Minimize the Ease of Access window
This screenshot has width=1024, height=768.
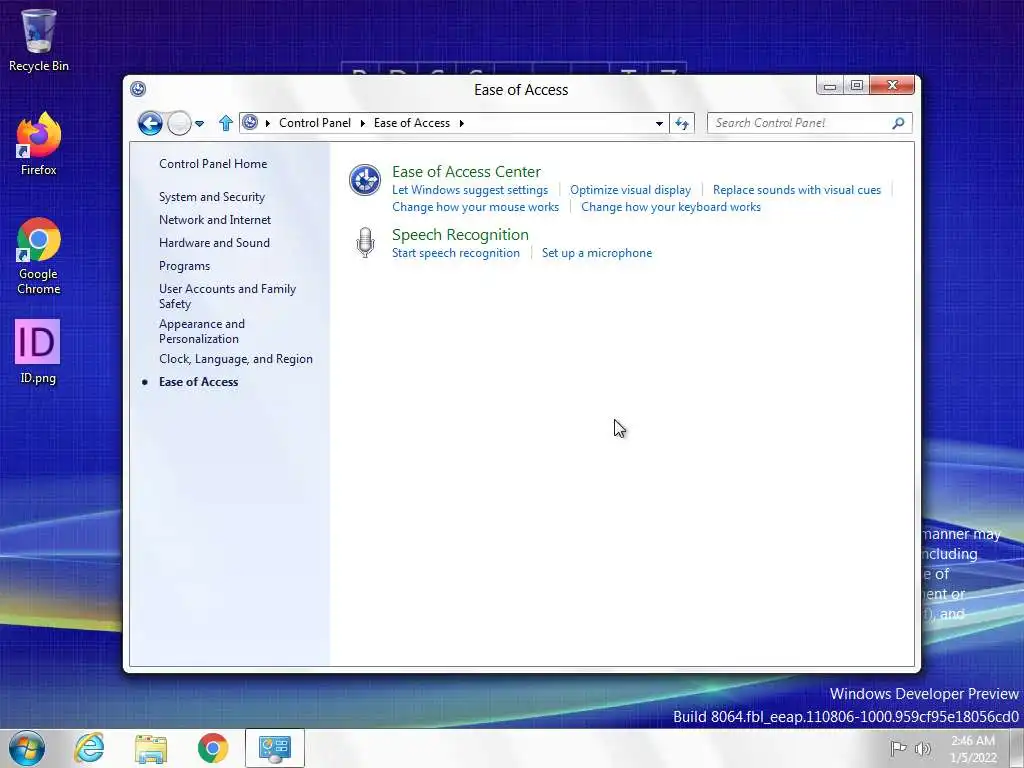click(829, 86)
